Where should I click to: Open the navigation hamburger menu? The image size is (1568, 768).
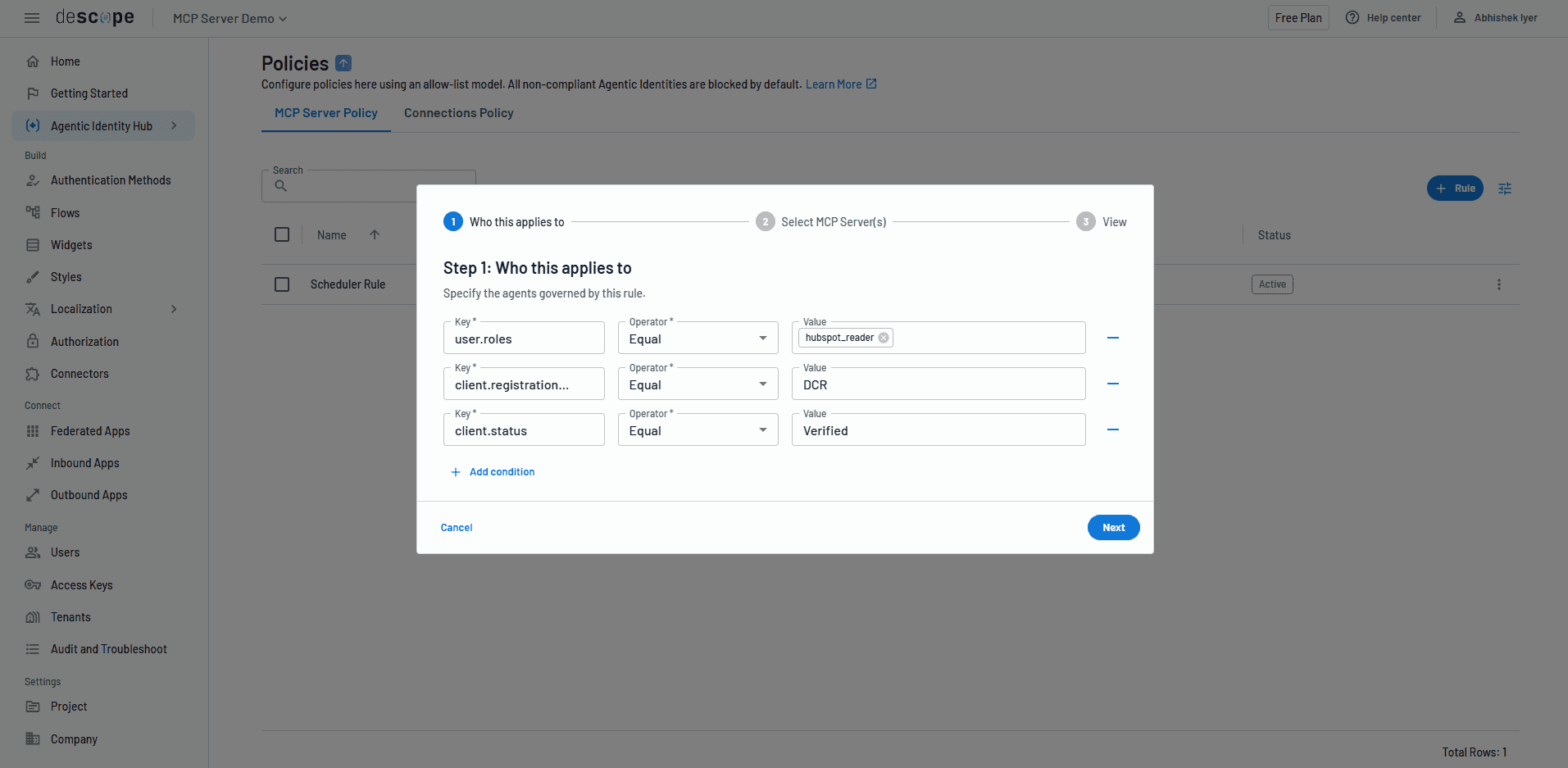31,17
